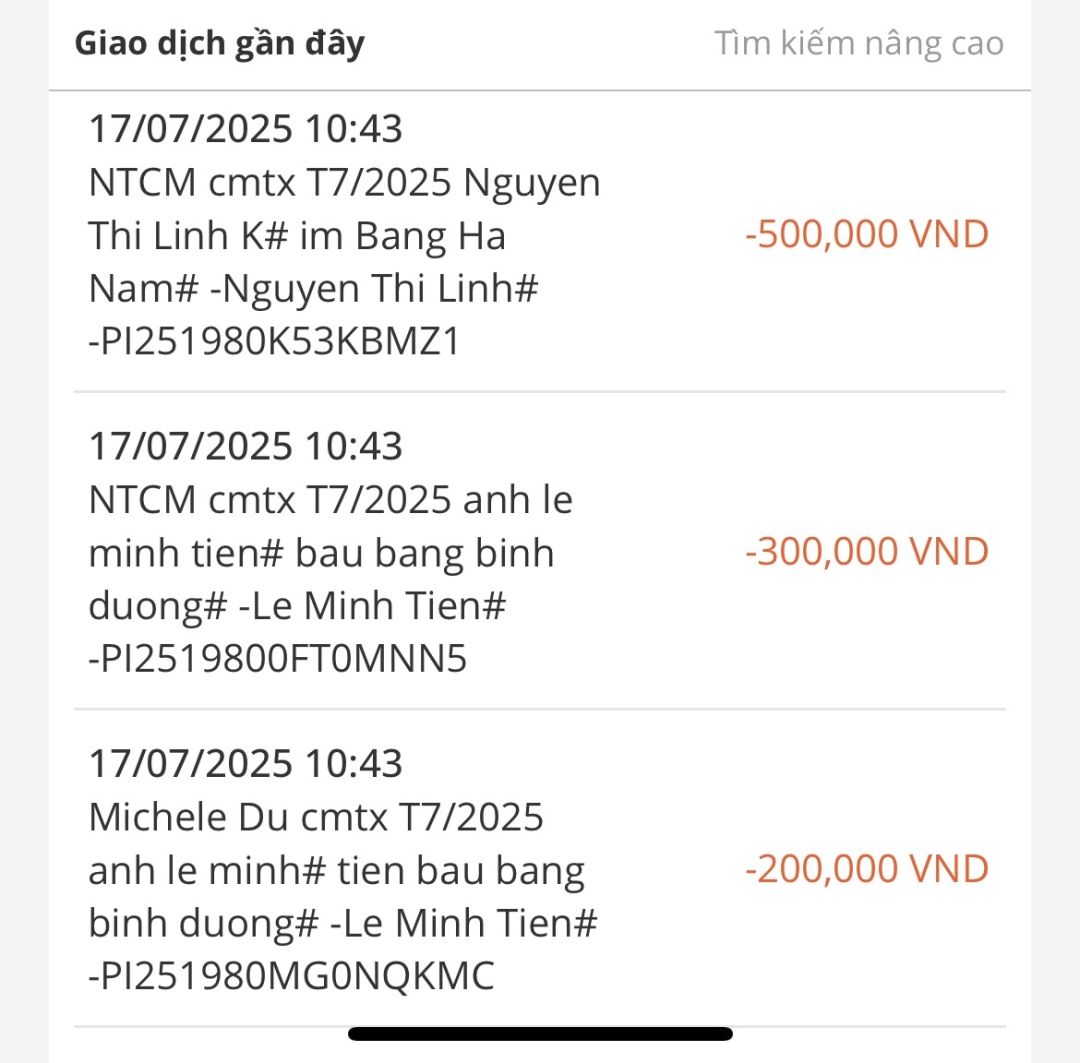Open the transaction starting with Michele Du
Viewport: 1080px width, 1063px height.
(316, 818)
